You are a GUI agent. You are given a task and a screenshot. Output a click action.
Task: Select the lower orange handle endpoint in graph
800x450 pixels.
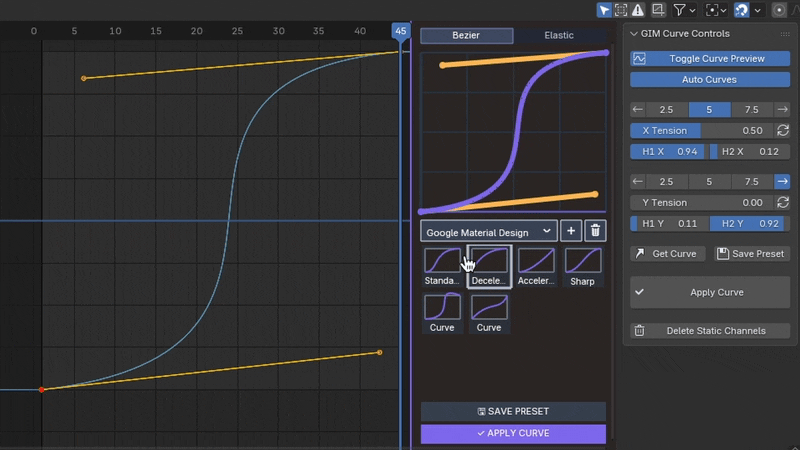click(380, 353)
